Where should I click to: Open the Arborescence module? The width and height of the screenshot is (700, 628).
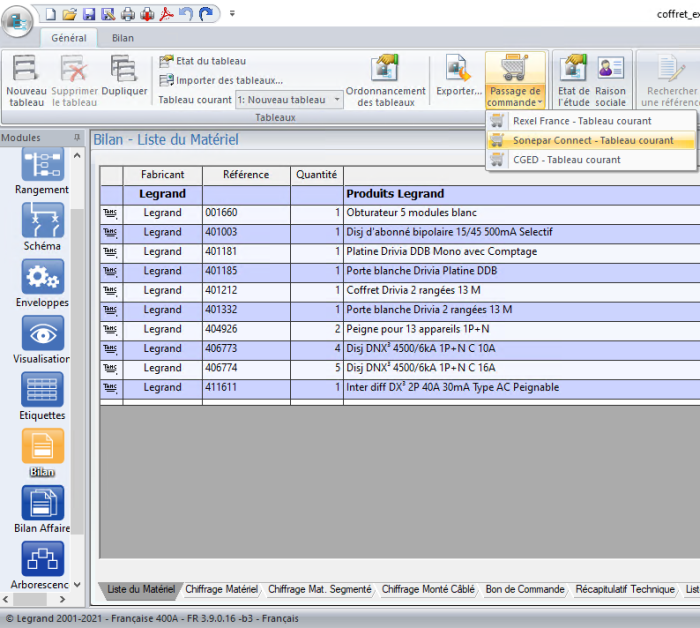pyautogui.click(x=42, y=566)
